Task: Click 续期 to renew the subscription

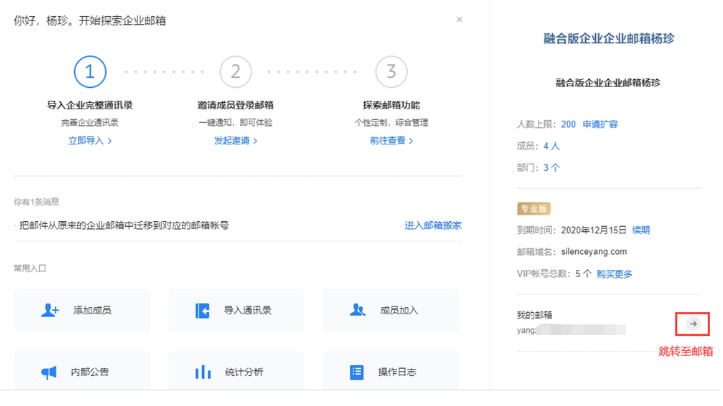Action: pyautogui.click(x=640, y=230)
